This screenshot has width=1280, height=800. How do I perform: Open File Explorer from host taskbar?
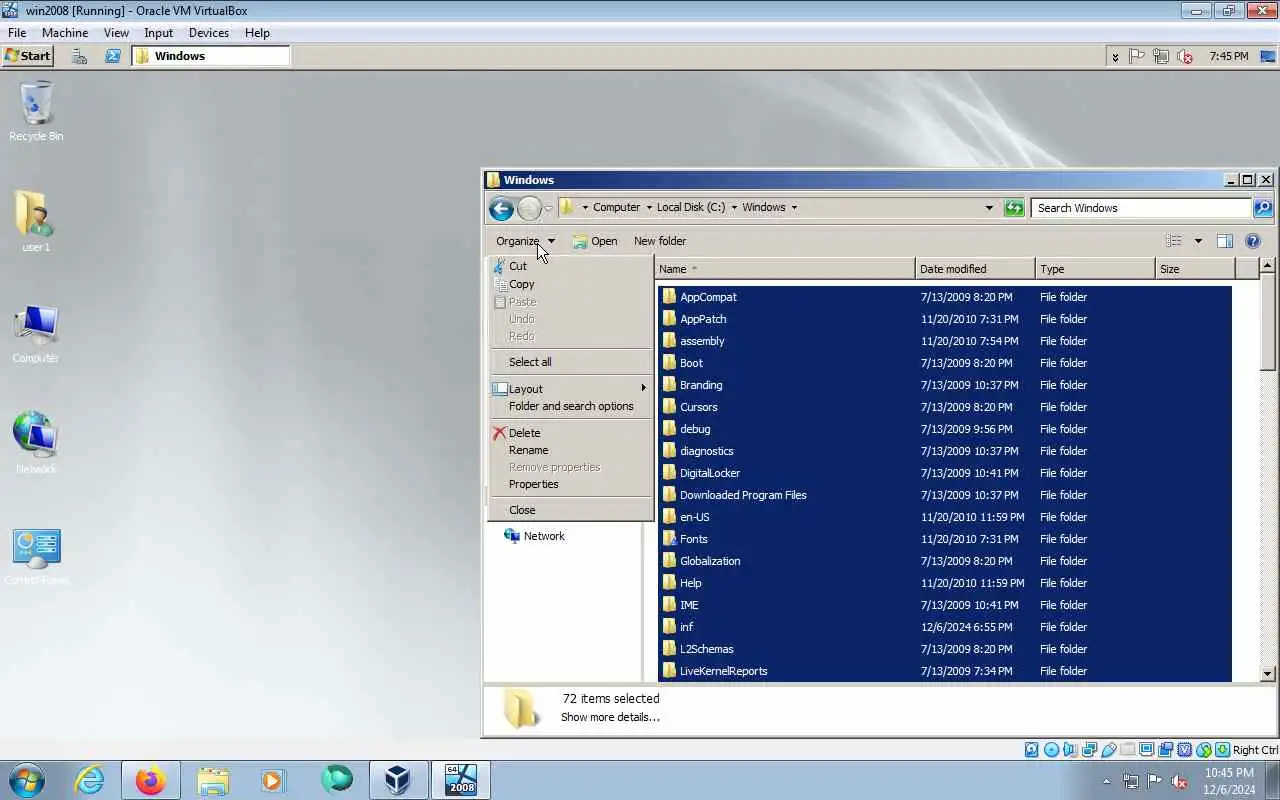(x=213, y=780)
